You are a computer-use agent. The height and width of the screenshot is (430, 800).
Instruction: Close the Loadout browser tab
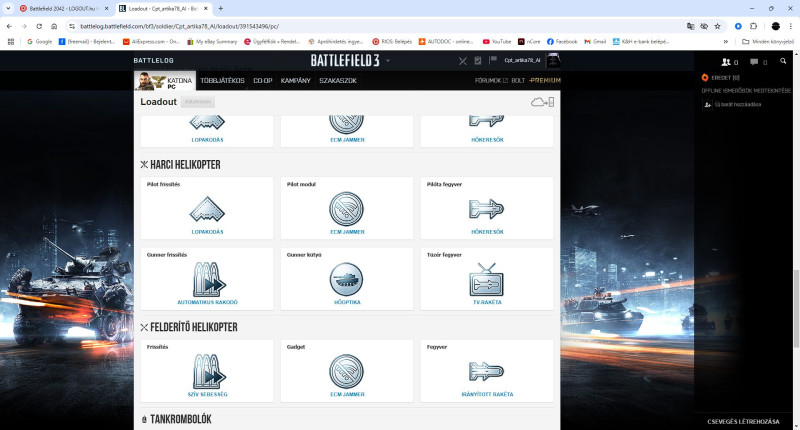pyautogui.click(x=206, y=9)
